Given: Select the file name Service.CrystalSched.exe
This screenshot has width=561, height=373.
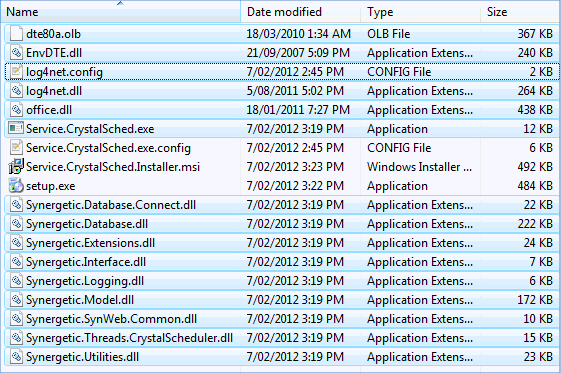Looking at the screenshot, I should [x=90, y=129].
